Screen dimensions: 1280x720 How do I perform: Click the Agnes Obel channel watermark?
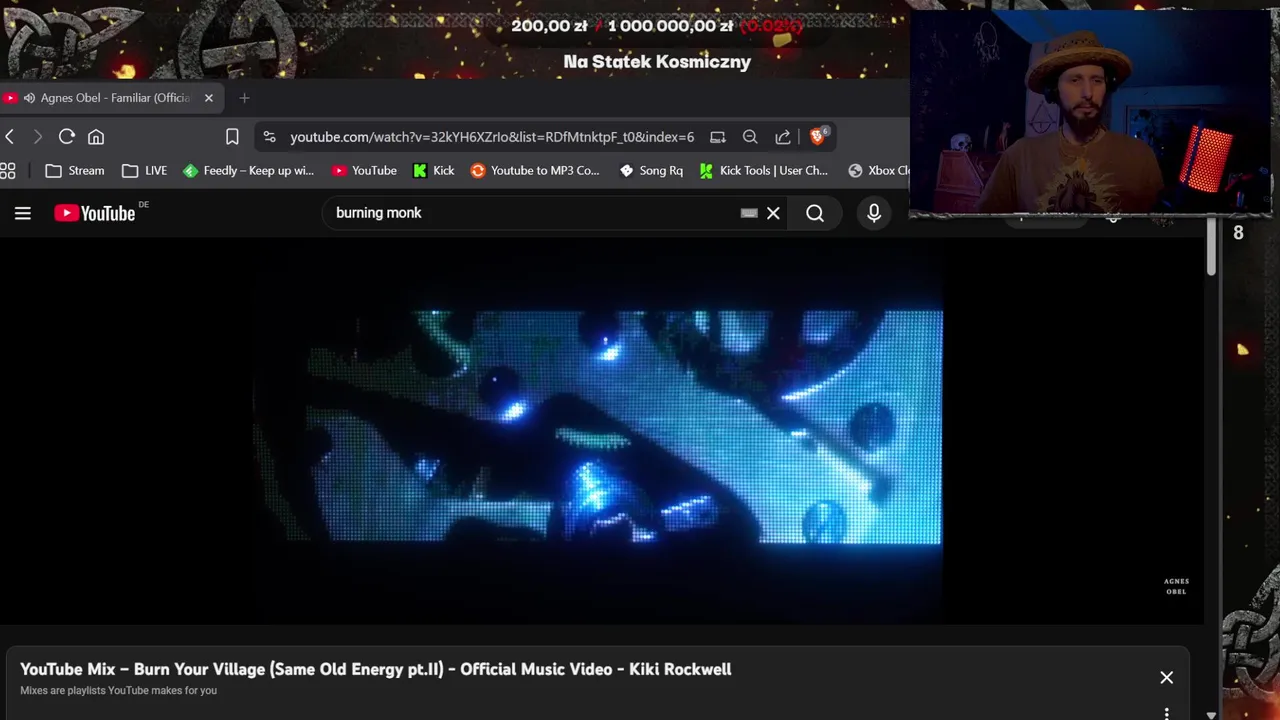pyautogui.click(x=1176, y=586)
